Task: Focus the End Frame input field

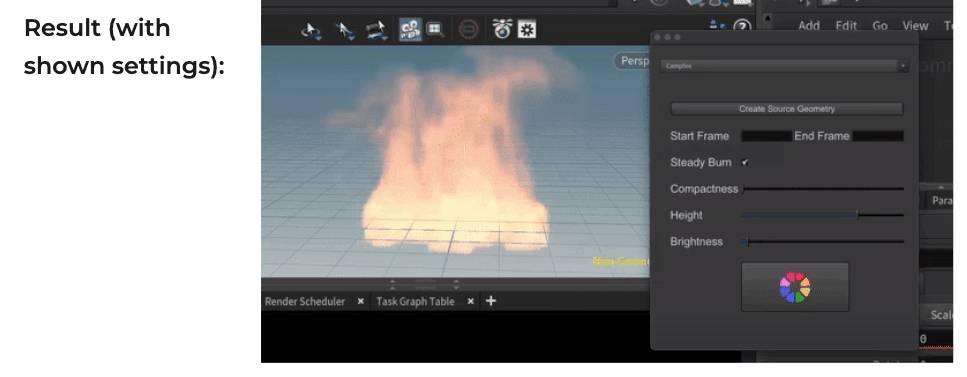Action: pyautogui.click(x=878, y=136)
